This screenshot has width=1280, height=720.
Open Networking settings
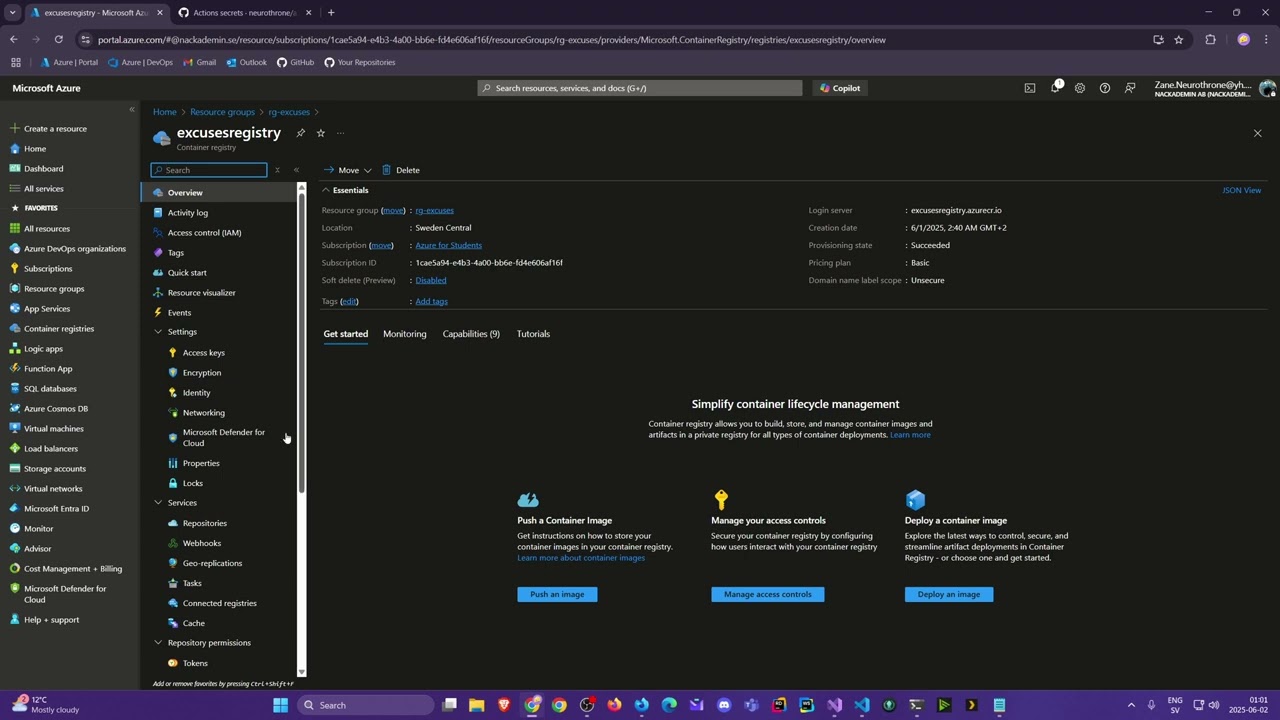coord(203,412)
